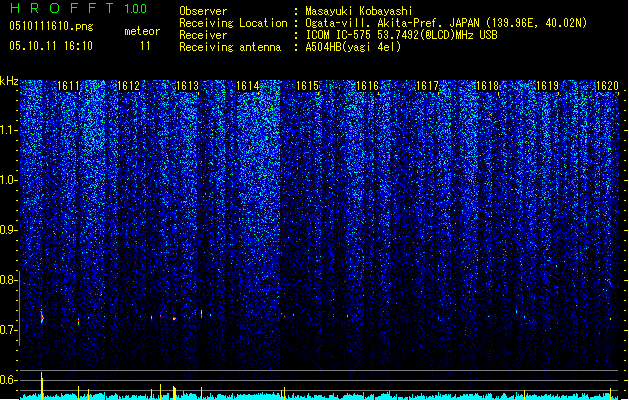This screenshot has height=400, width=629.
Task: Click the 1615 time marker
Action: [308, 86]
